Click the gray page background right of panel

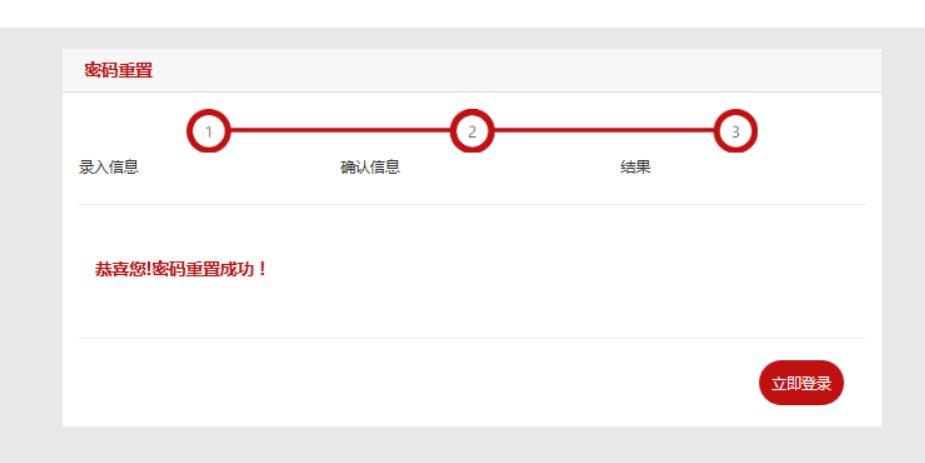903,236
